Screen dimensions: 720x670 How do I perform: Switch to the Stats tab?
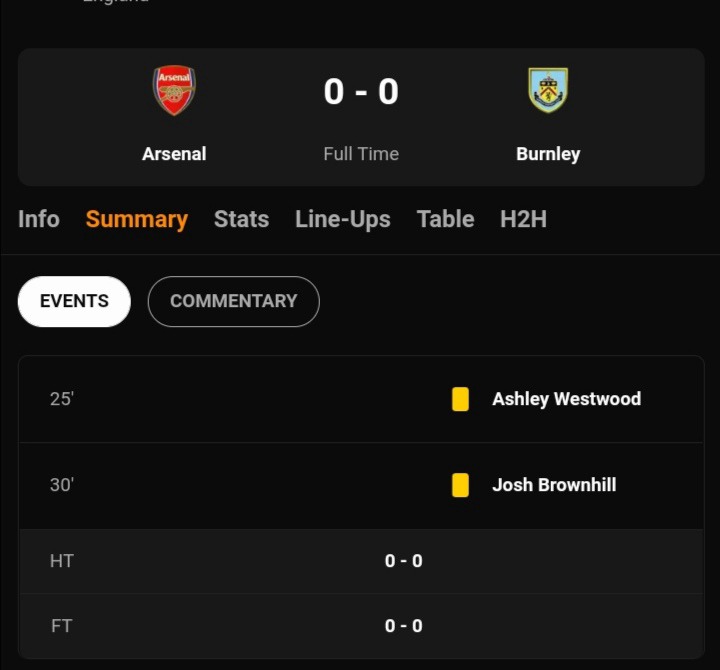[x=242, y=219]
